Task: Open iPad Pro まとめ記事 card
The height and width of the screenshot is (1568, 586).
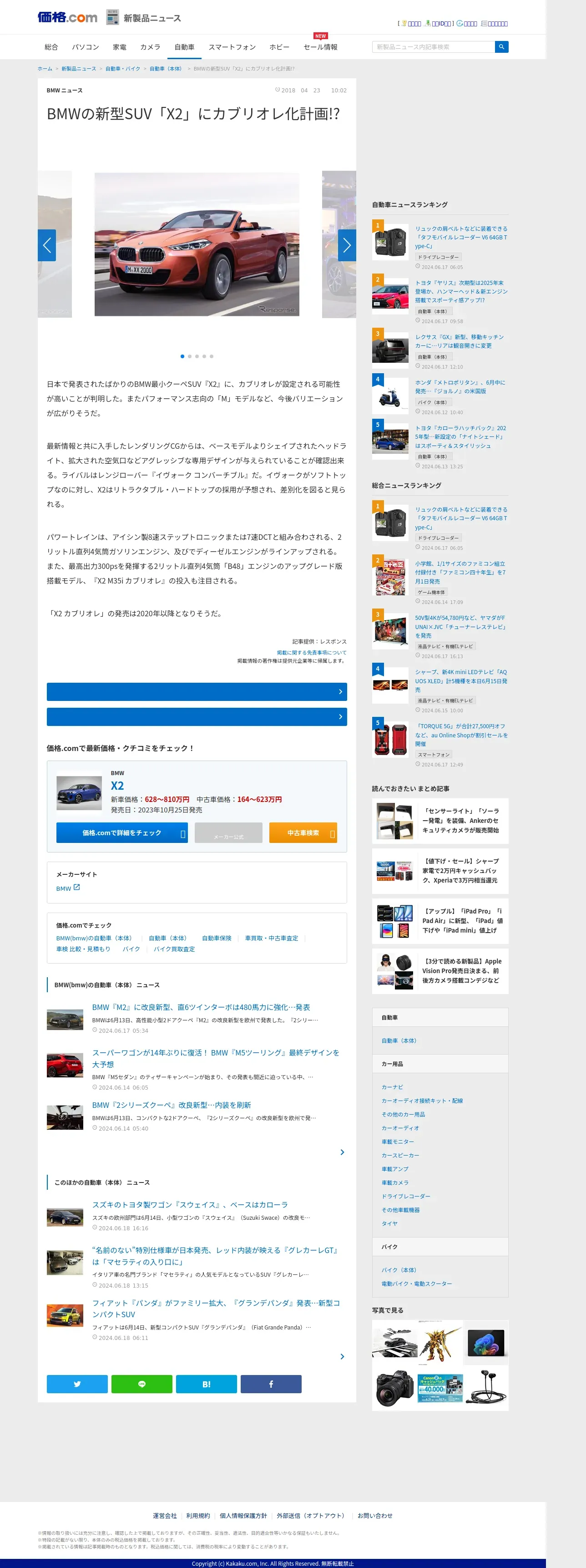Action: (440, 921)
